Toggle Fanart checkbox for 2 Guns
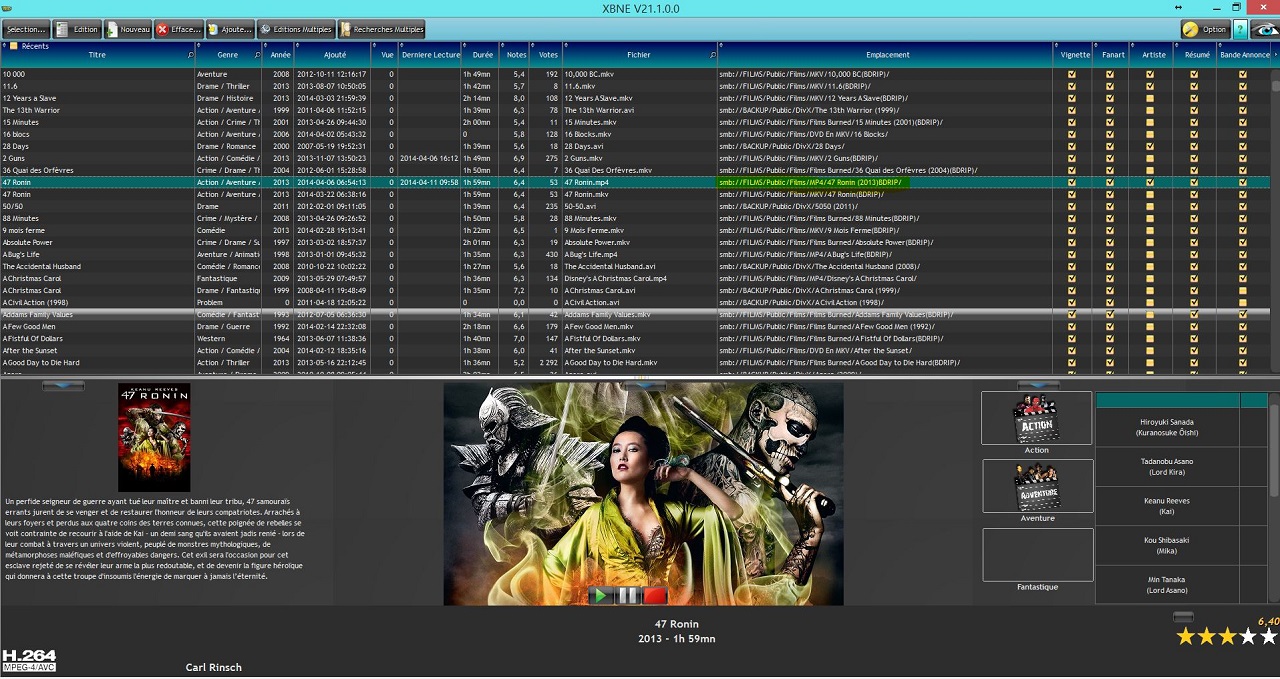The width and height of the screenshot is (1280, 679). [1111, 158]
